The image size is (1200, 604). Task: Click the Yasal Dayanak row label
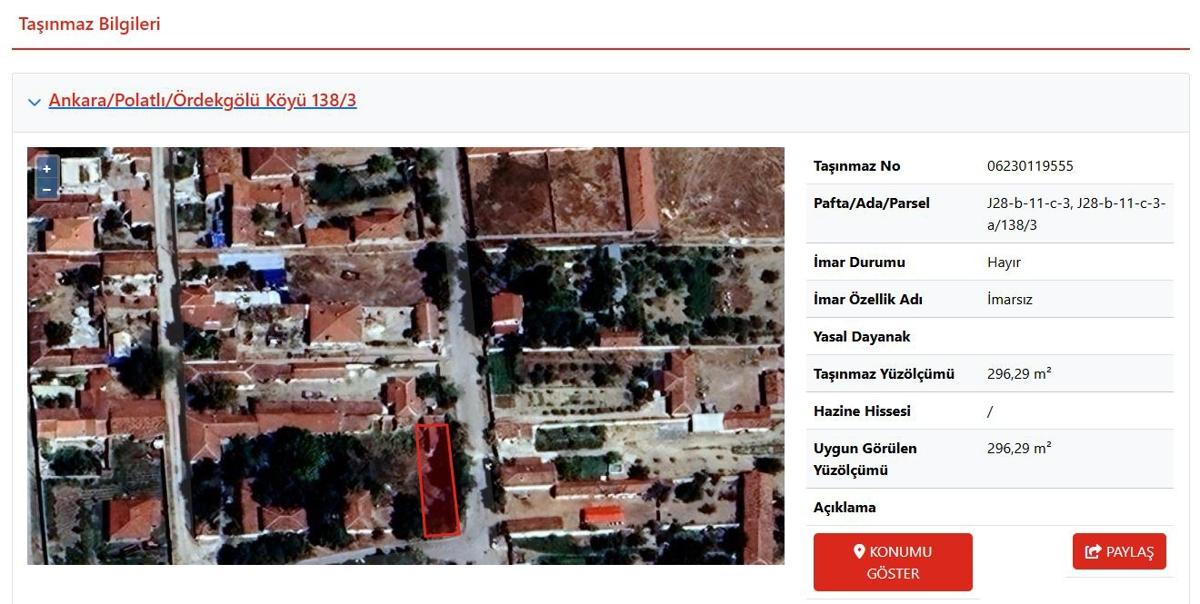click(861, 337)
